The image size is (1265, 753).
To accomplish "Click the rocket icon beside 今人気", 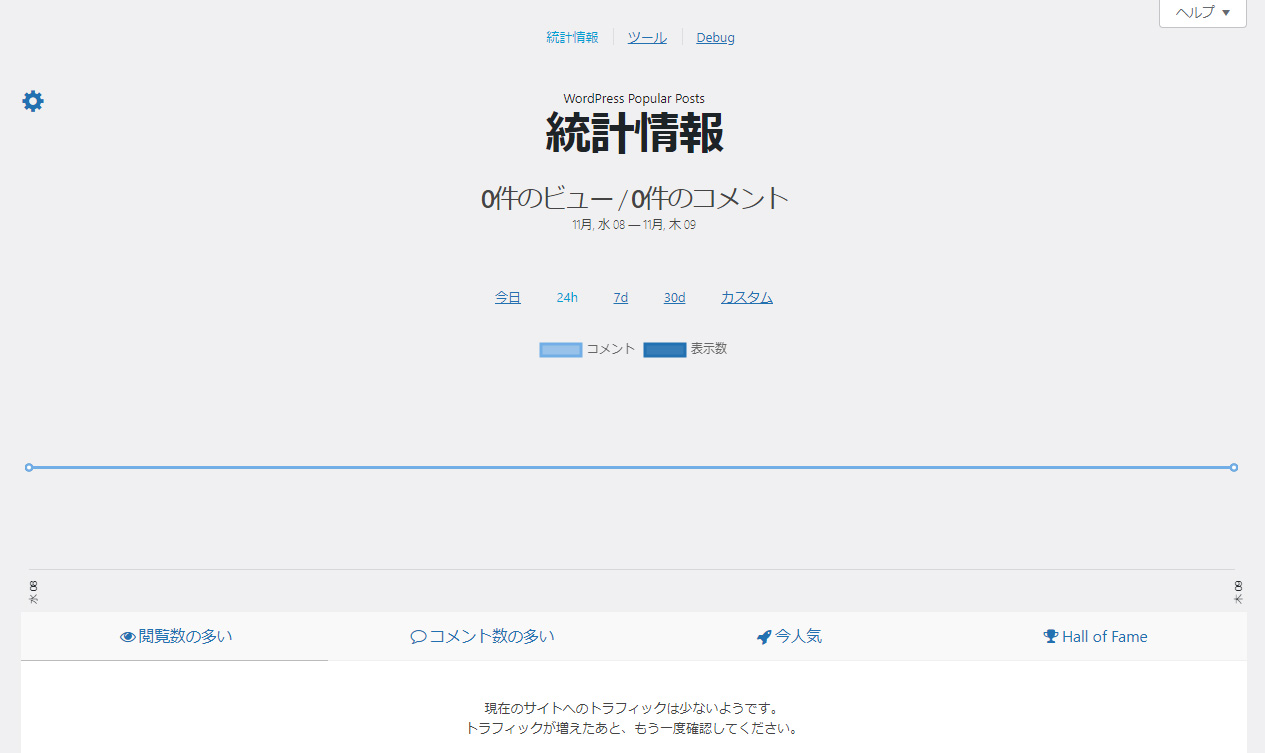I will click(764, 637).
